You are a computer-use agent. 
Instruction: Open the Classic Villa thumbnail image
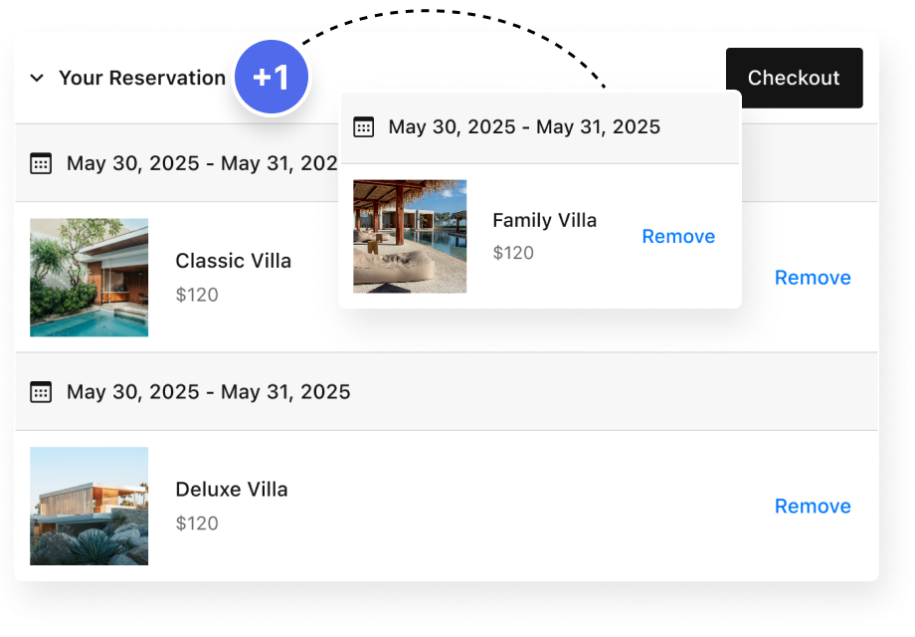coord(89,277)
